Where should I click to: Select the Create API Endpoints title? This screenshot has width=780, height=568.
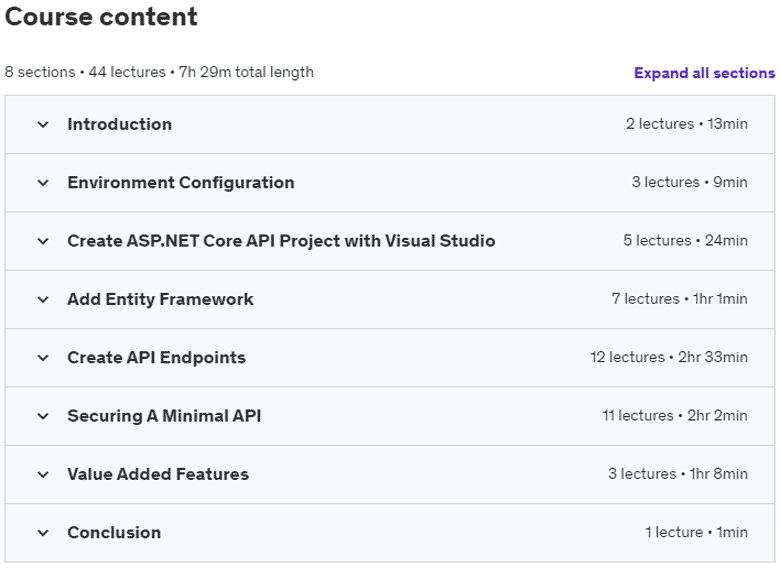tap(157, 357)
